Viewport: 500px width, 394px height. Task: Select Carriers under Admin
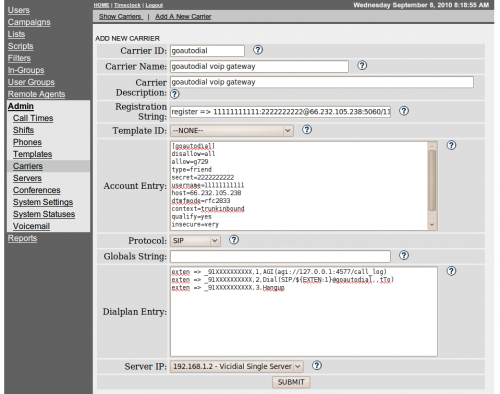click(x=28, y=166)
